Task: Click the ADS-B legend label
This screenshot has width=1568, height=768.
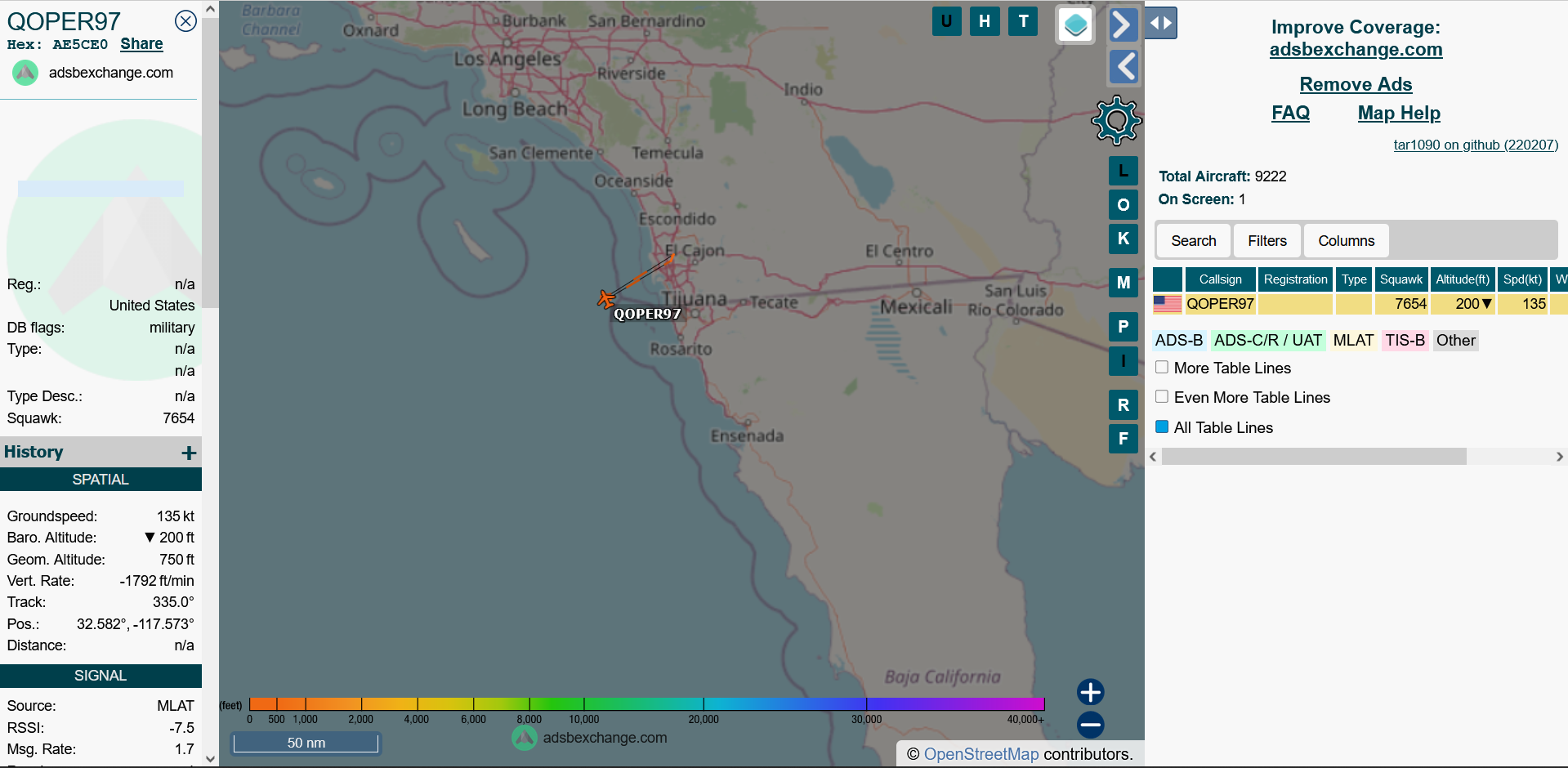Action: point(1179,341)
